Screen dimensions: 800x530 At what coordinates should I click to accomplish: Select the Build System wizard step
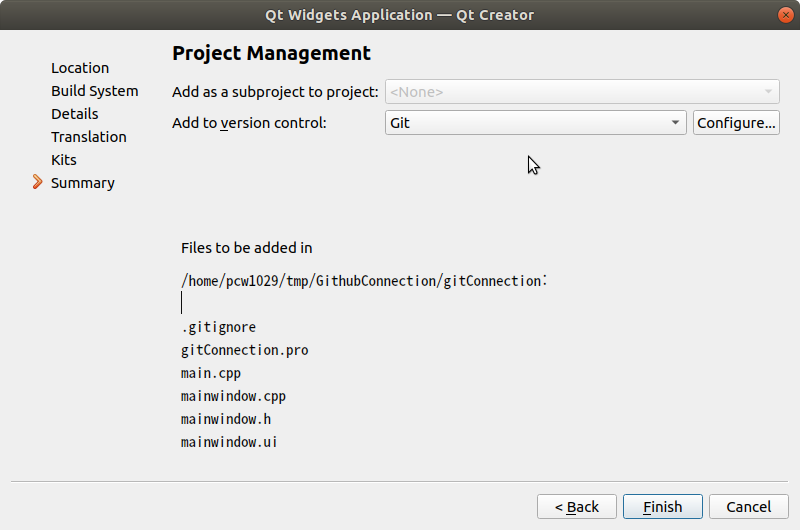click(94, 91)
